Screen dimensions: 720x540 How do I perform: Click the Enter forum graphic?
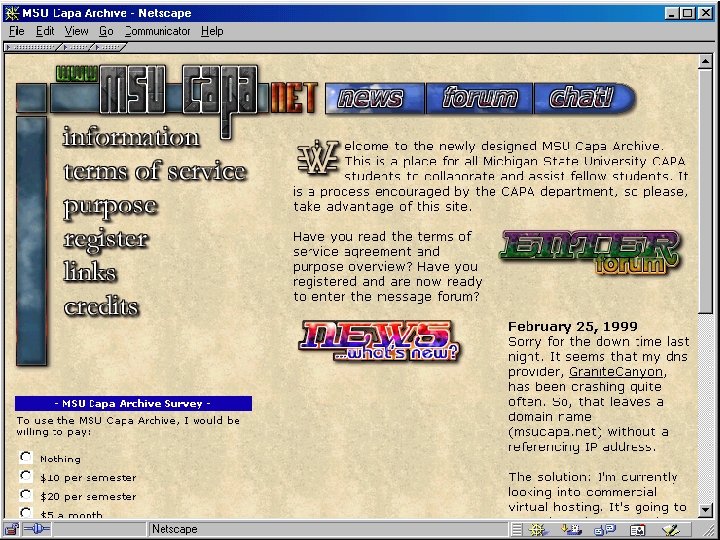pyautogui.click(x=590, y=253)
